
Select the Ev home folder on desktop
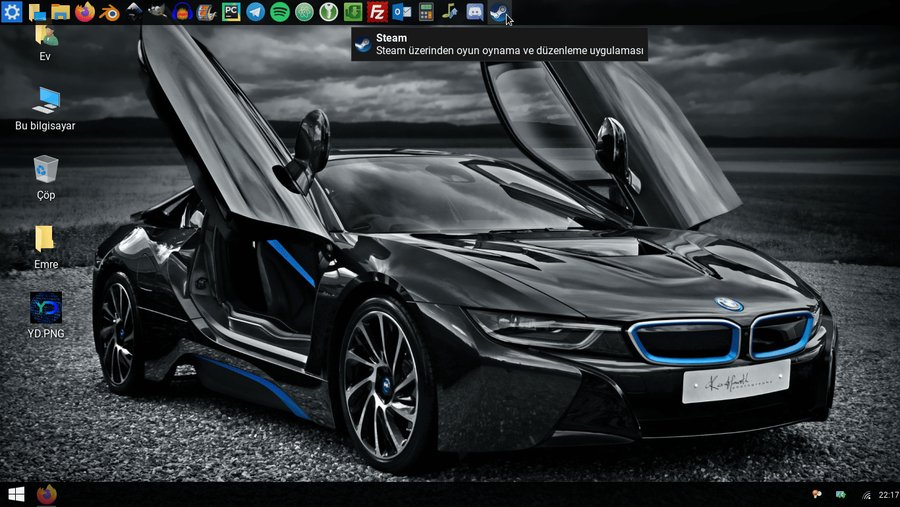click(x=45, y=37)
